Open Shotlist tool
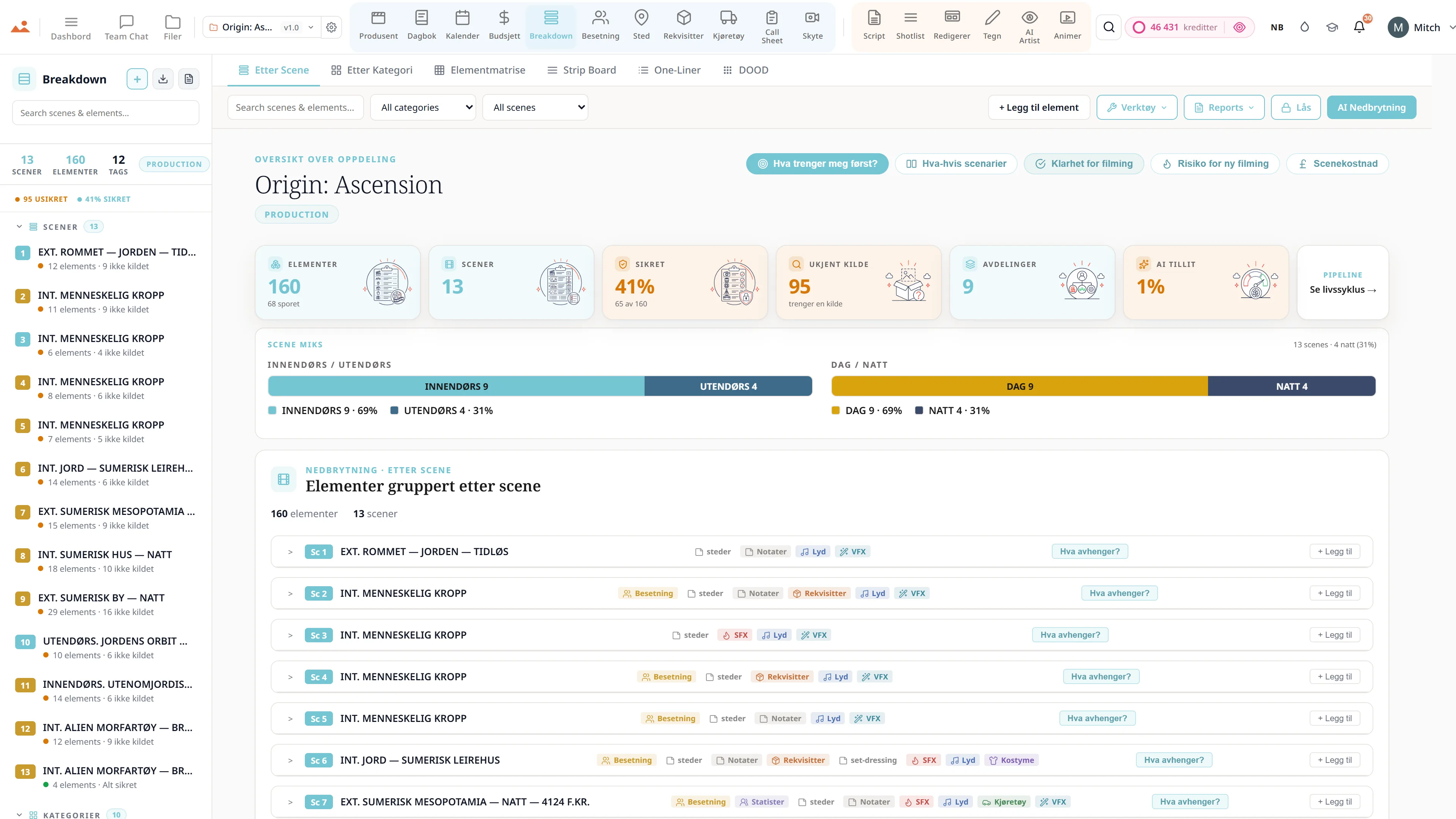This screenshot has height=819, width=1456. (910, 26)
